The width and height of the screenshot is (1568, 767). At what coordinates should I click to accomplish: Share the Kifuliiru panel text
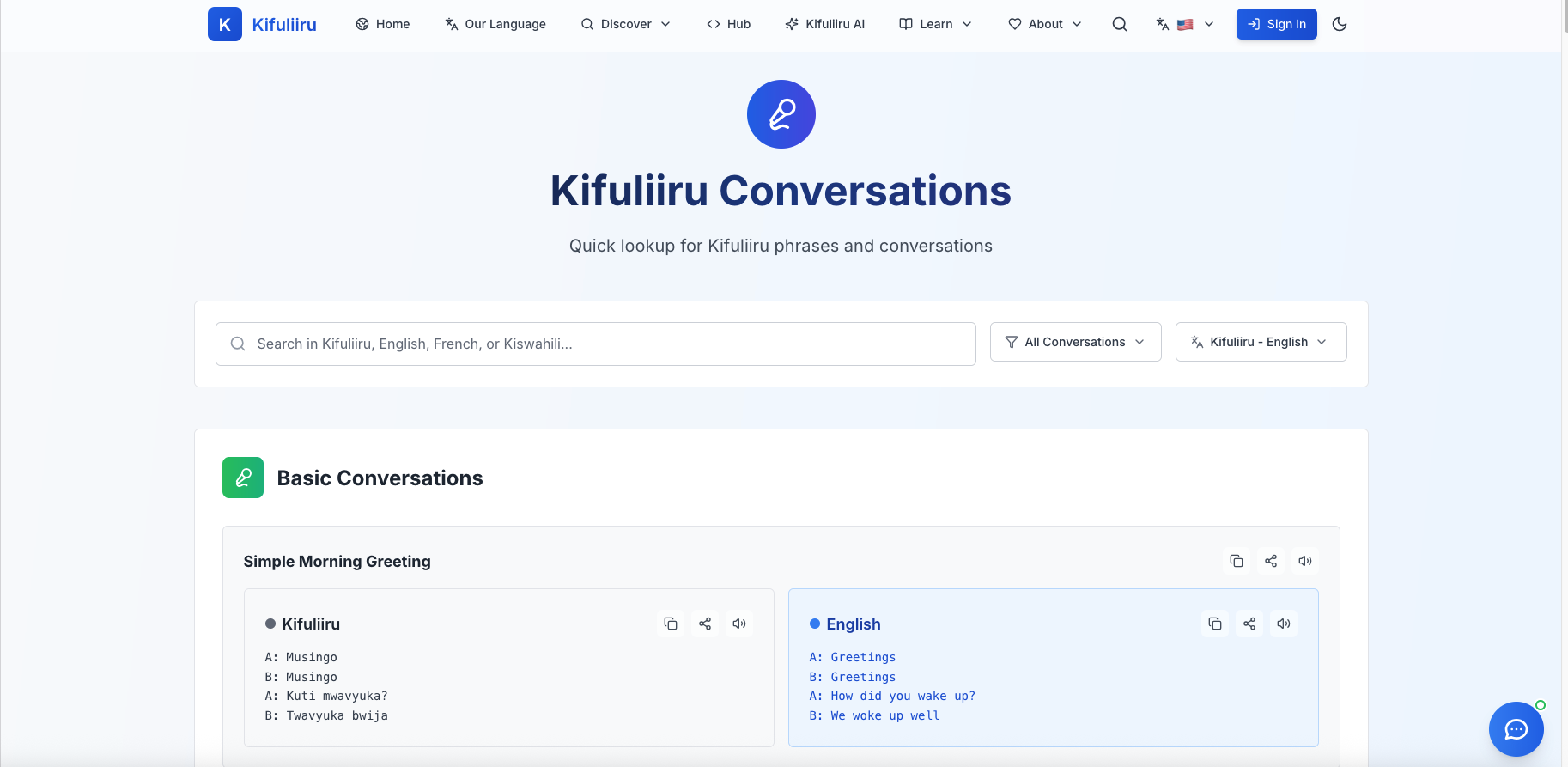point(705,624)
